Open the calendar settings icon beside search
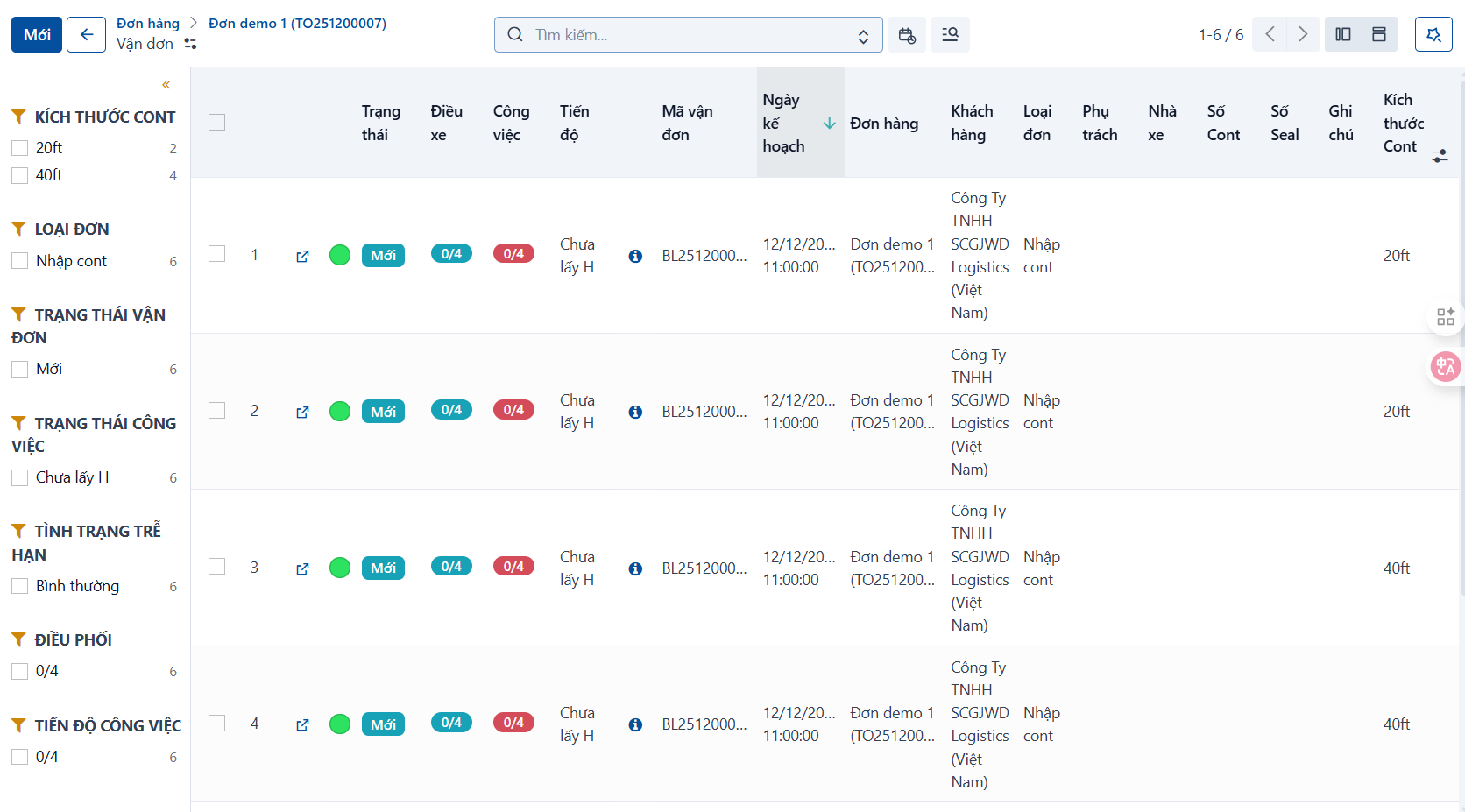Viewport: 1465px width, 812px height. [907, 35]
